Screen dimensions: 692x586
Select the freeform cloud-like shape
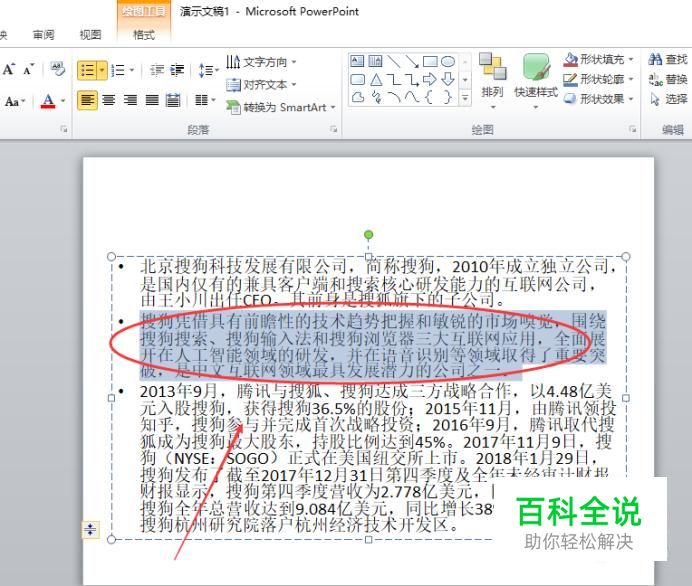[358, 97]
